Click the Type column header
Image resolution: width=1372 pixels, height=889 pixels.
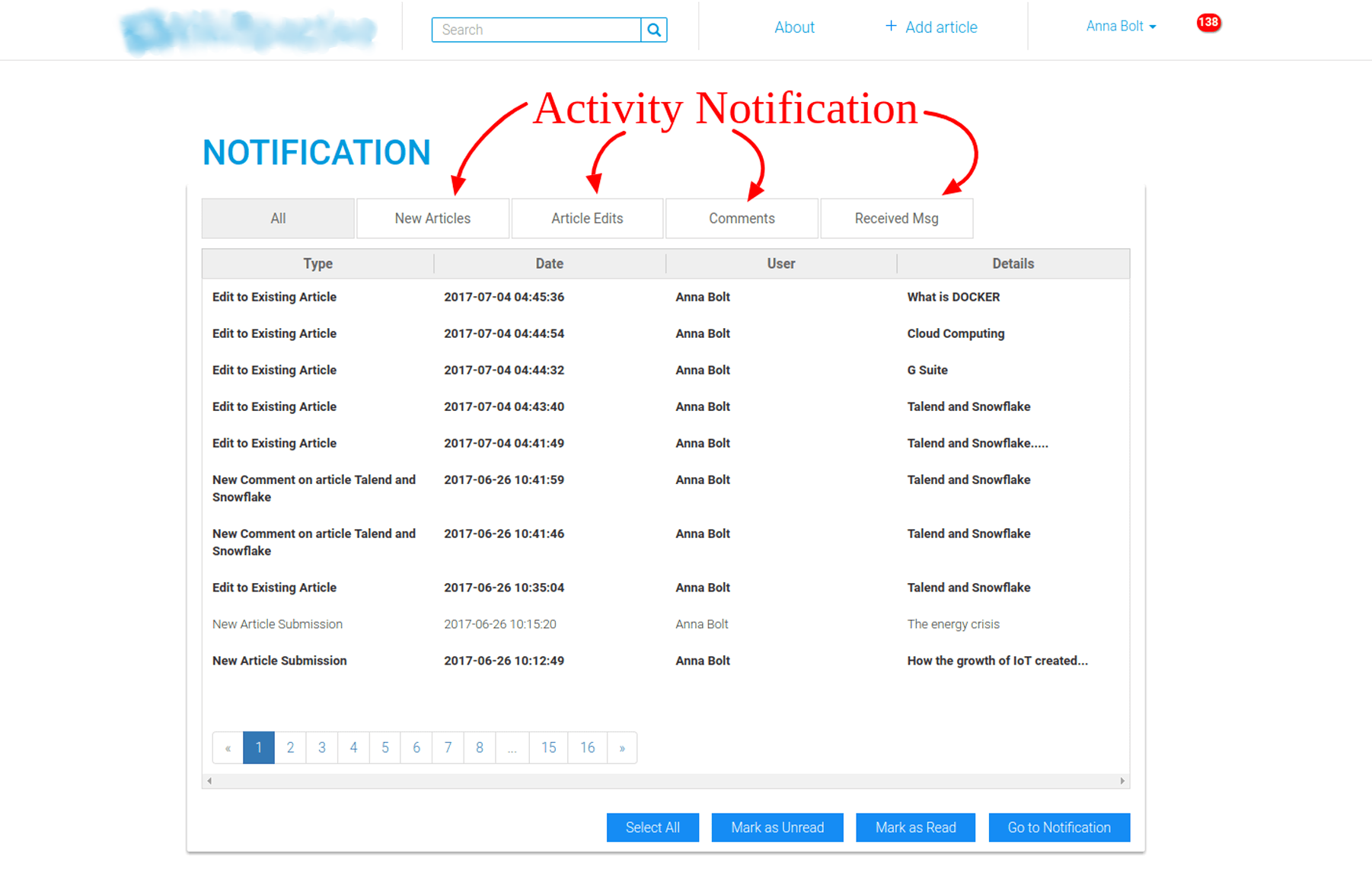coord(318,263)
